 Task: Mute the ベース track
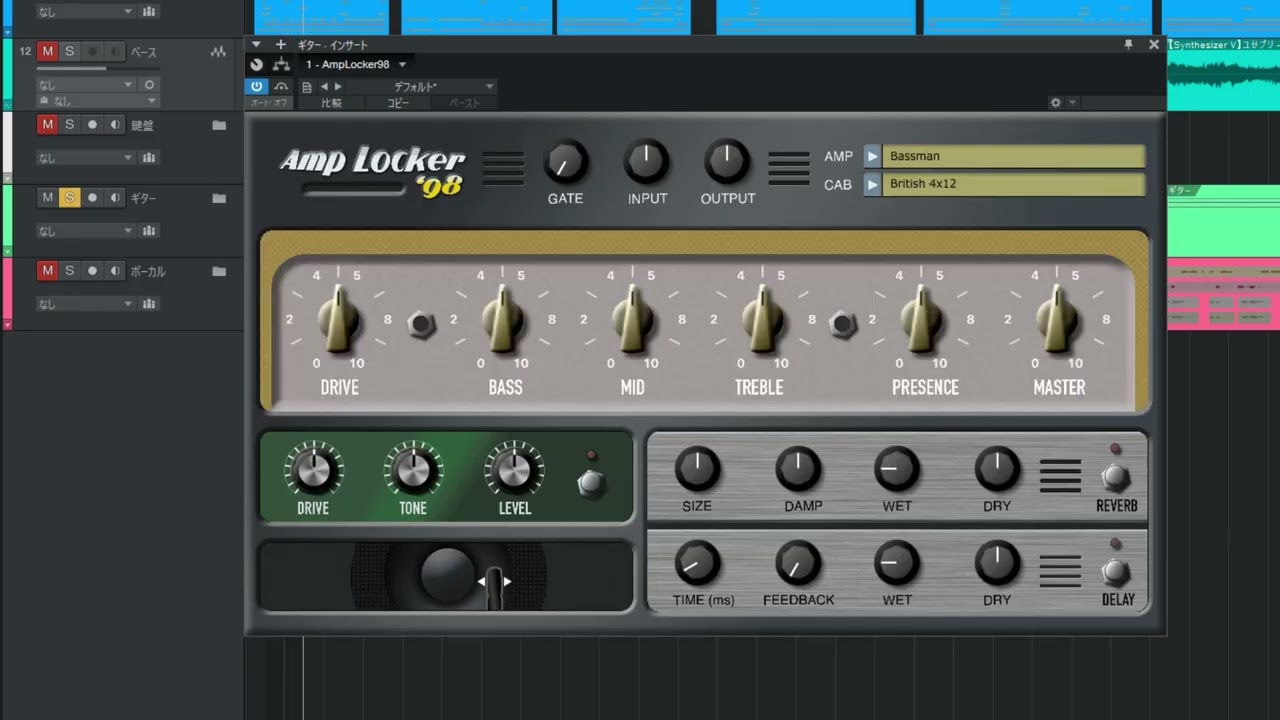(x=47, y=52)
